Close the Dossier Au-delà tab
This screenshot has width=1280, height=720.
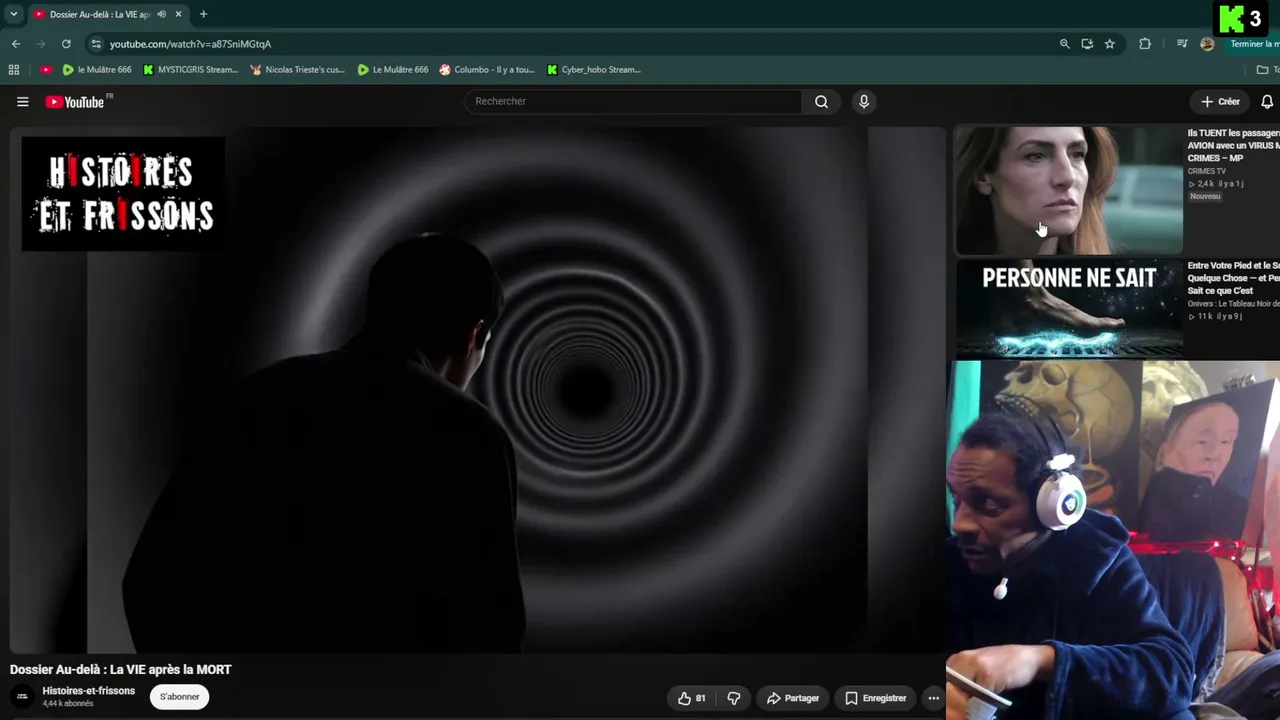click(x=179, y=14)
